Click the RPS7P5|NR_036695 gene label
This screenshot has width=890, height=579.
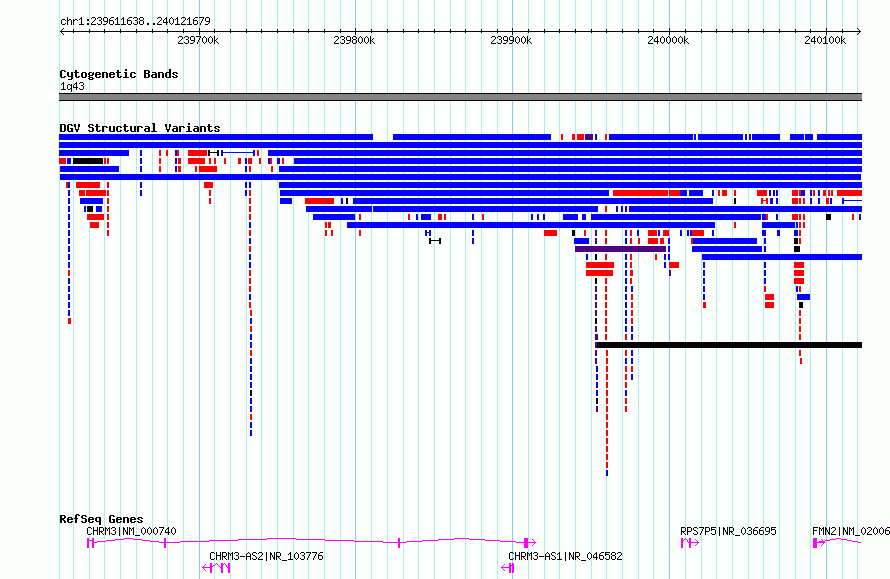728,531
